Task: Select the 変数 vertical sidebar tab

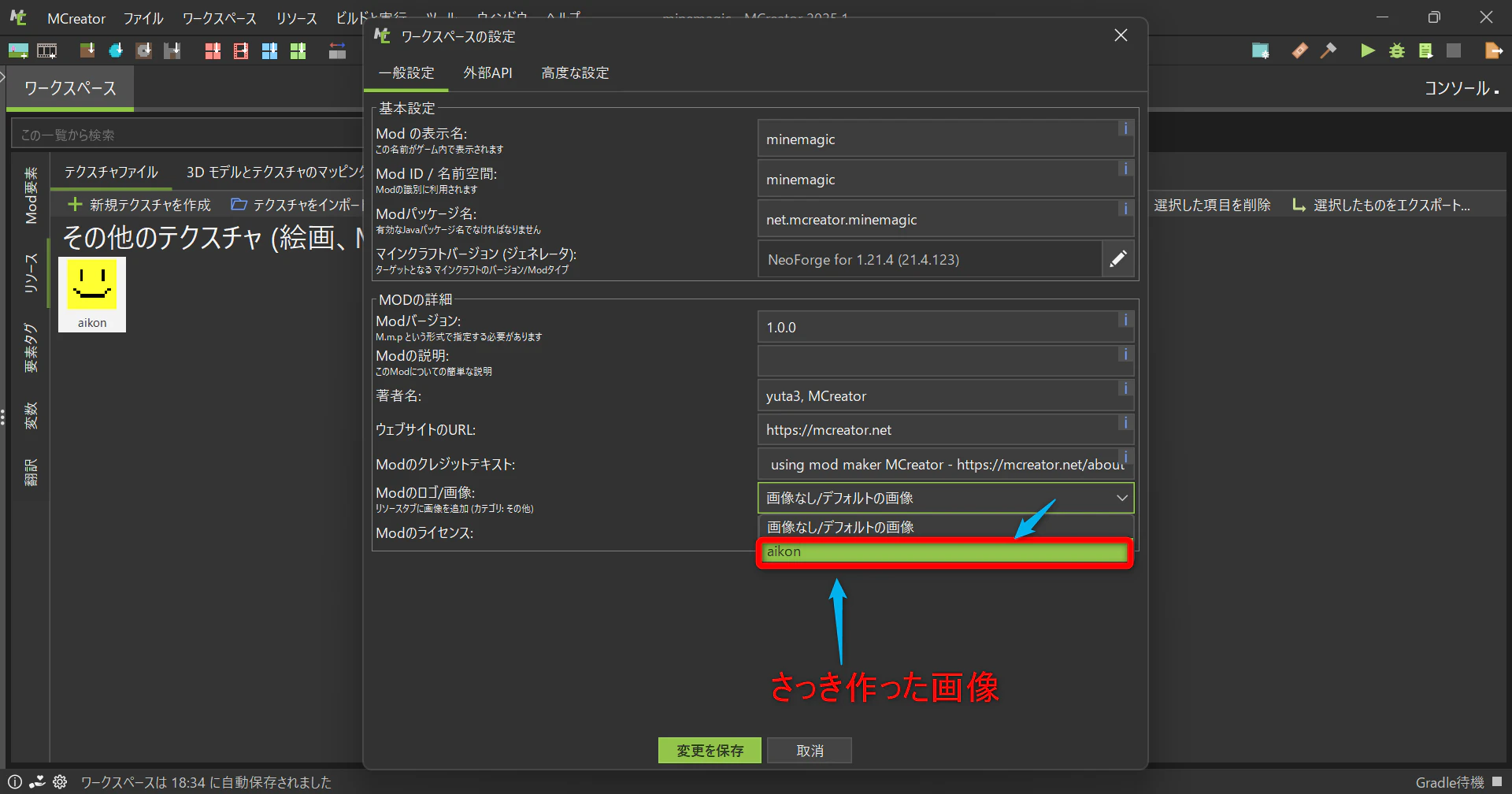Action: [x=31, y=415]
